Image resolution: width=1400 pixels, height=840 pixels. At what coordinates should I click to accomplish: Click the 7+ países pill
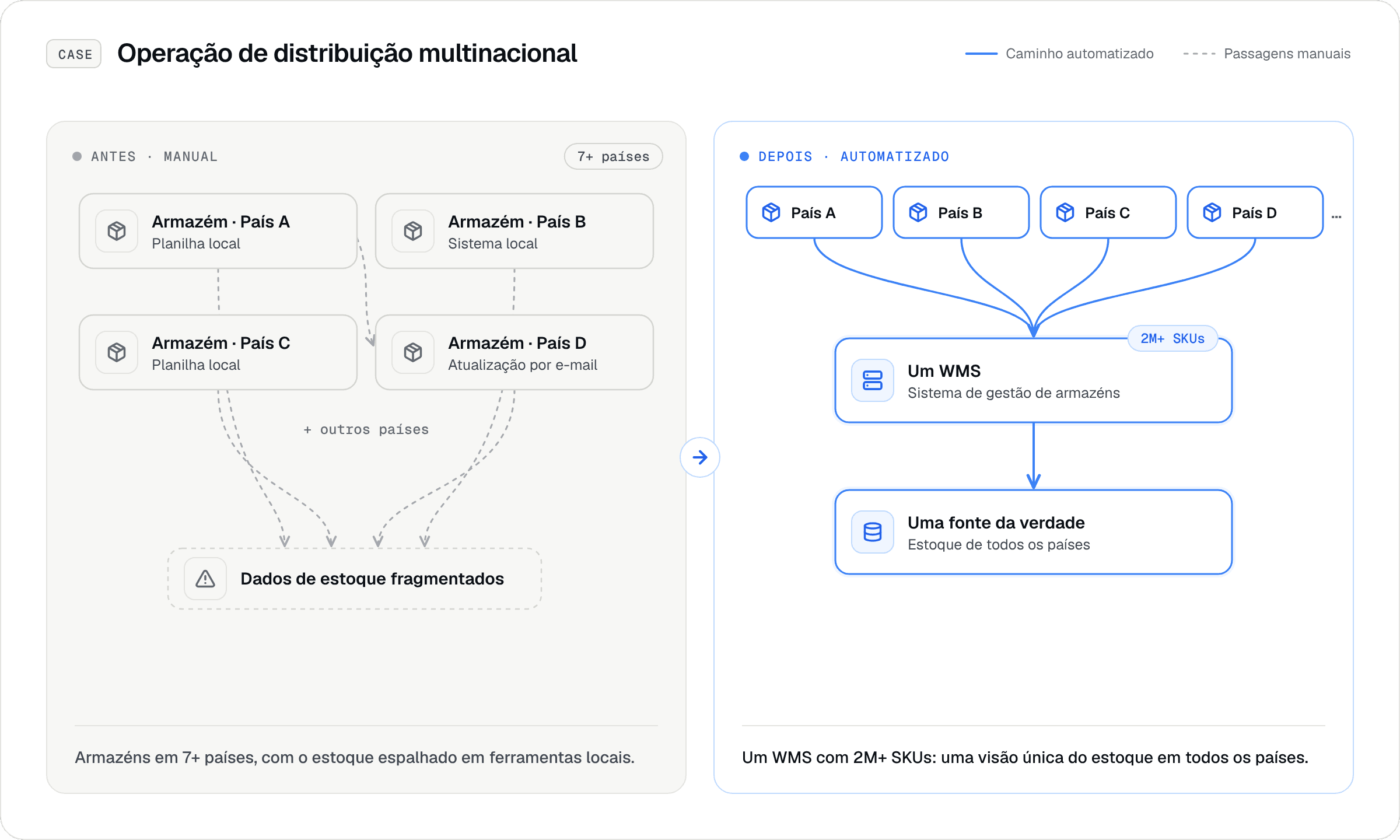(613, 156)
